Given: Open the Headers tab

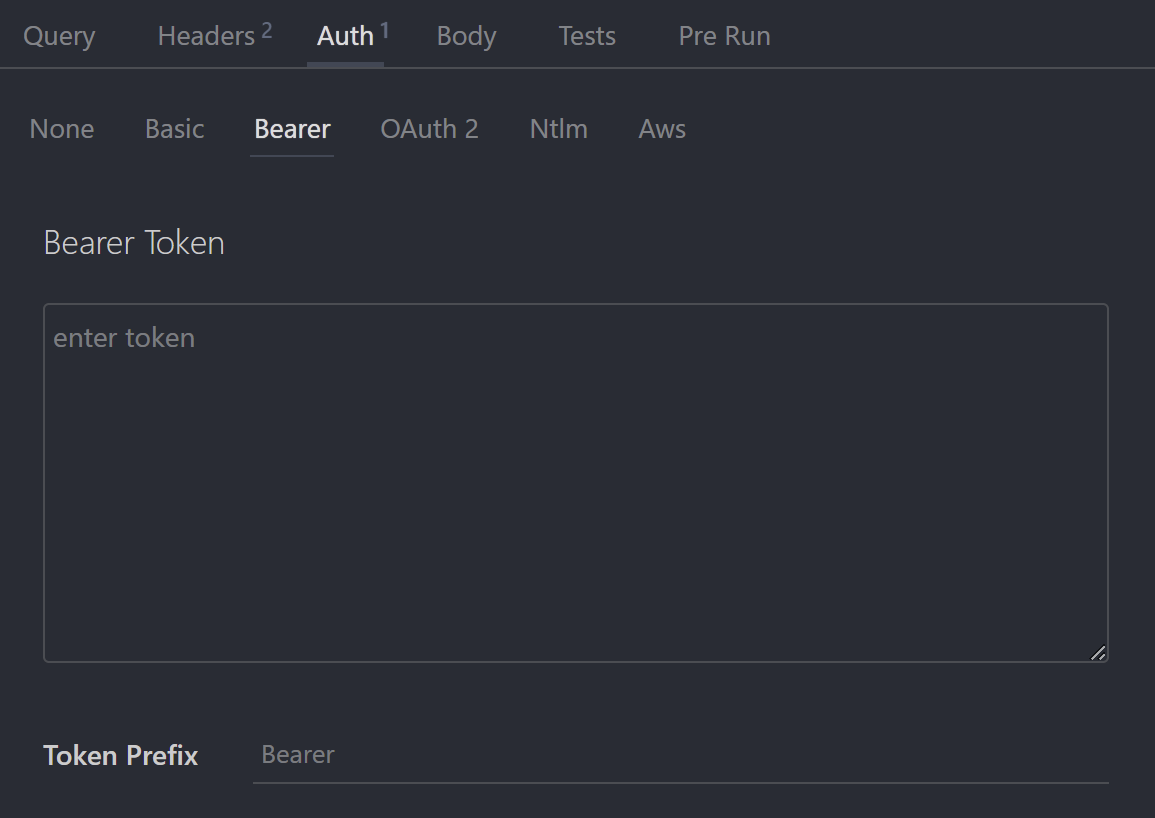Looking at the screenshot, I should (205, 36).
